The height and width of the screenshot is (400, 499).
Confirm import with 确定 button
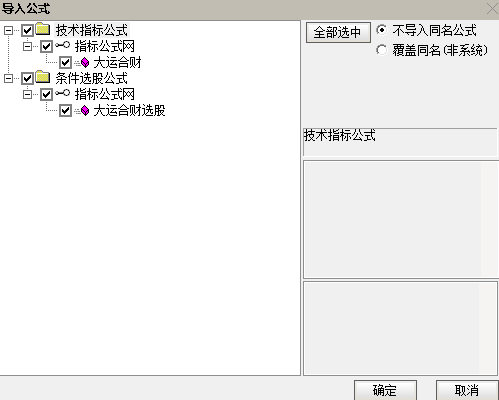tap(385, 390)
